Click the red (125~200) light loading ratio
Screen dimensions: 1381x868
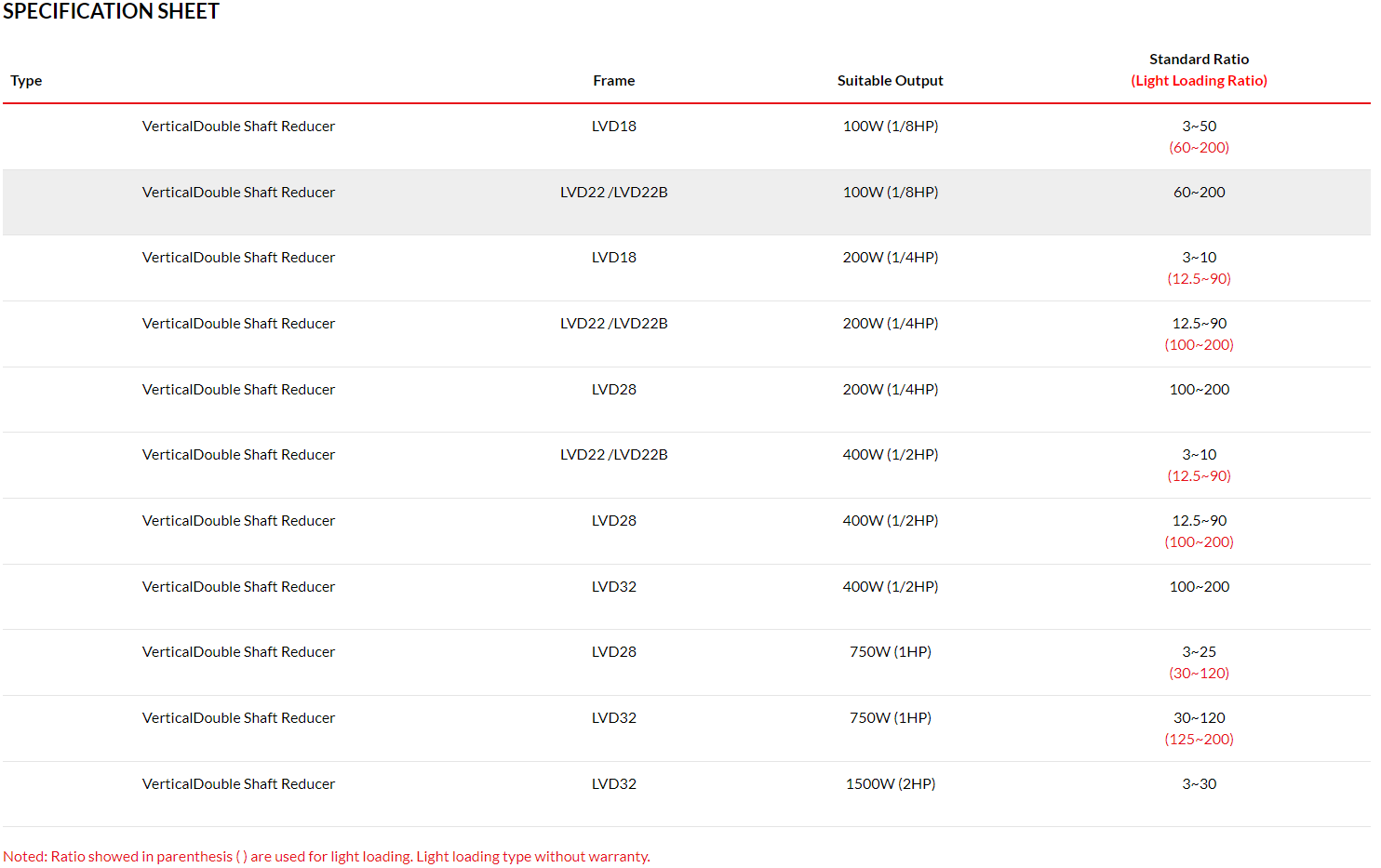coord(1199,740)
